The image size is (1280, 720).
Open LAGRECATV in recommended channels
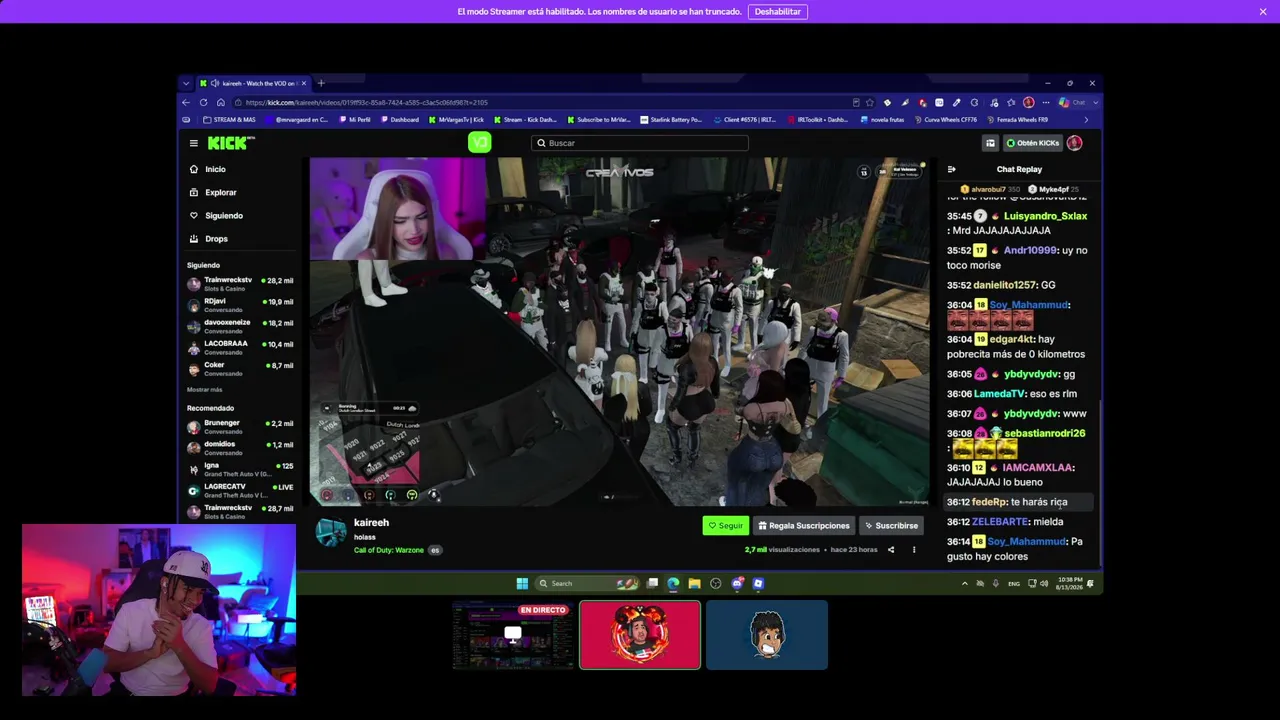pyautogui.click(x=240, y=490)
